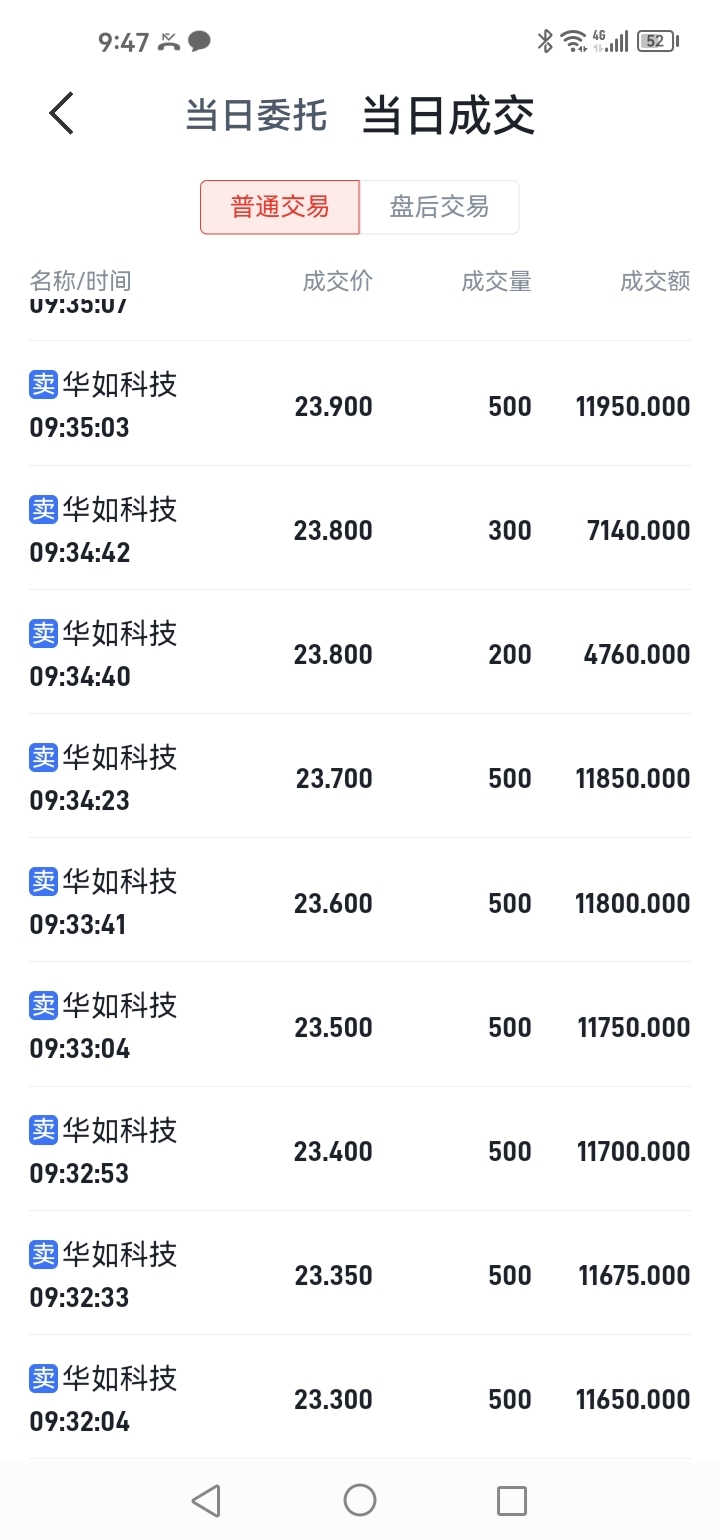Viewport: 720px width, 1540px height.
Task: Tap the back arrow in the header
Action: 62,113
